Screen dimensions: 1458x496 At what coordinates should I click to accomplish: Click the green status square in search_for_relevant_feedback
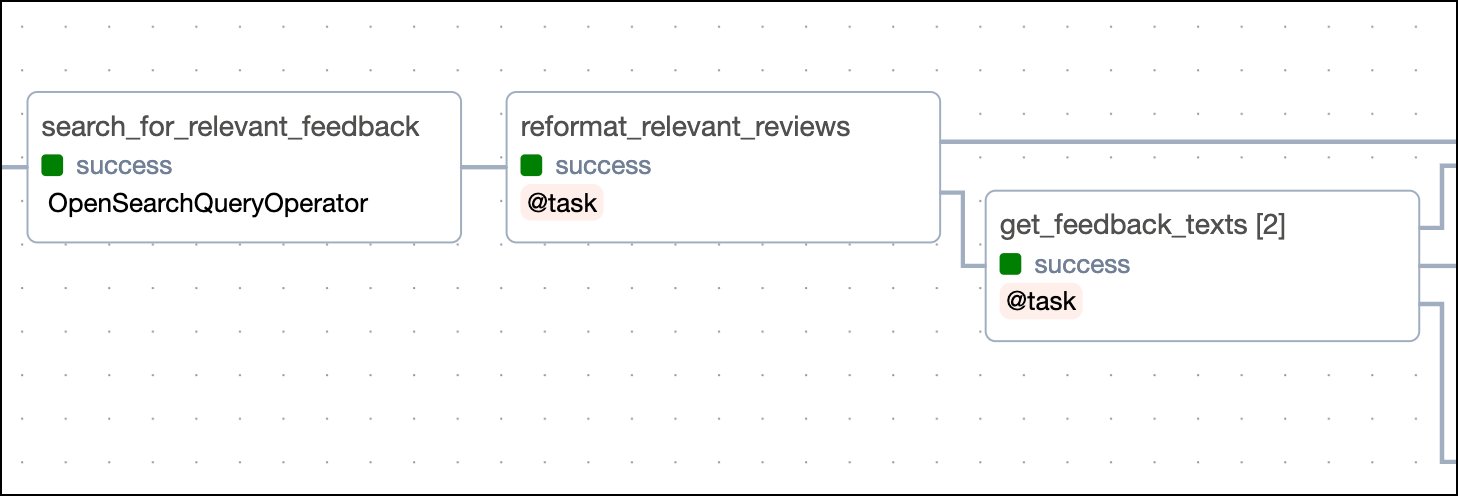coord(52,166)
